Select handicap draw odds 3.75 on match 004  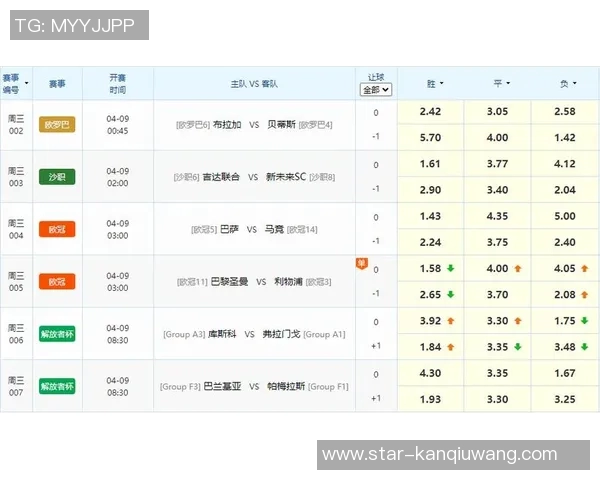[497, 242]
